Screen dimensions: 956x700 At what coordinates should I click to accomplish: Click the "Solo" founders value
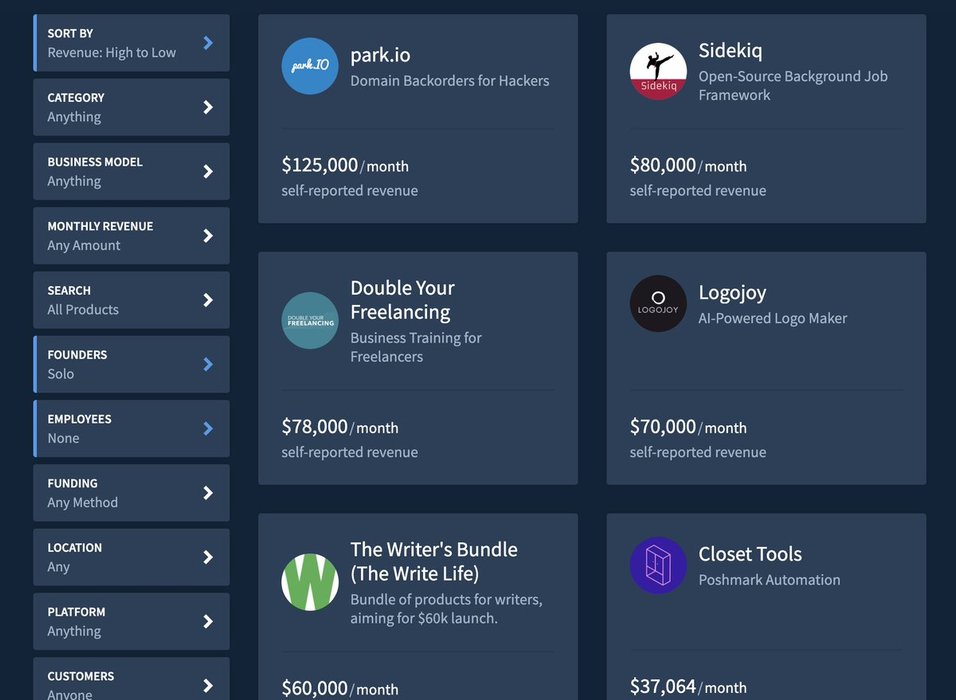point(60,374)
